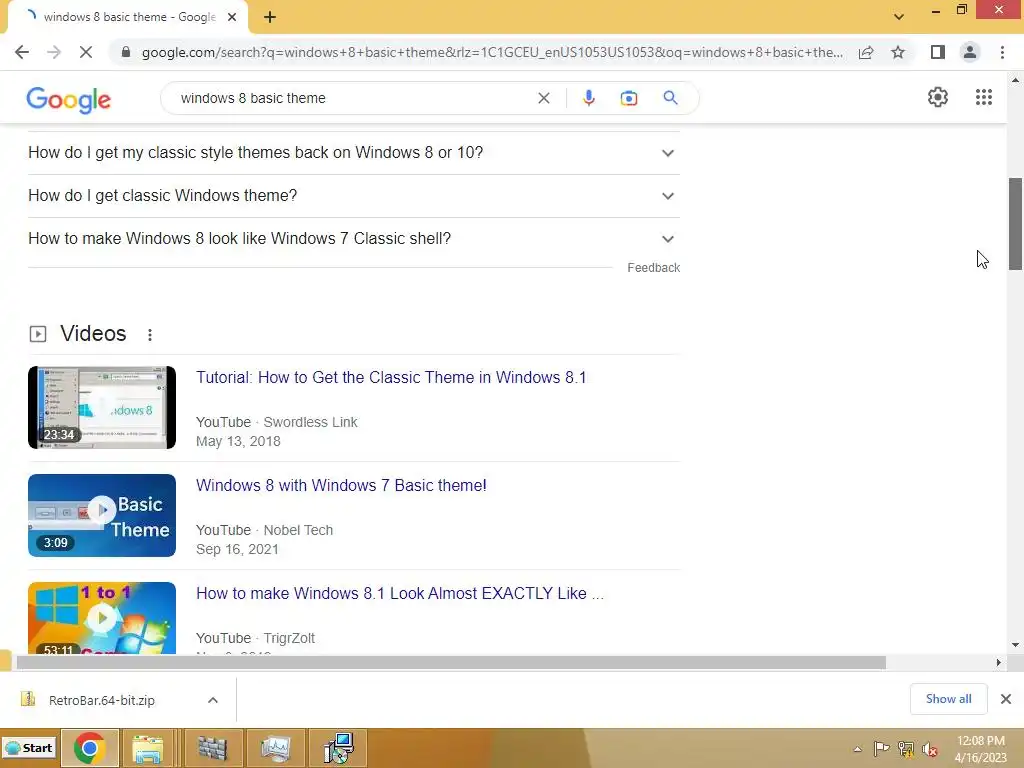Go back to the previous page
The height and width of the screenshot is (768, 1024).
click(22, 52)
